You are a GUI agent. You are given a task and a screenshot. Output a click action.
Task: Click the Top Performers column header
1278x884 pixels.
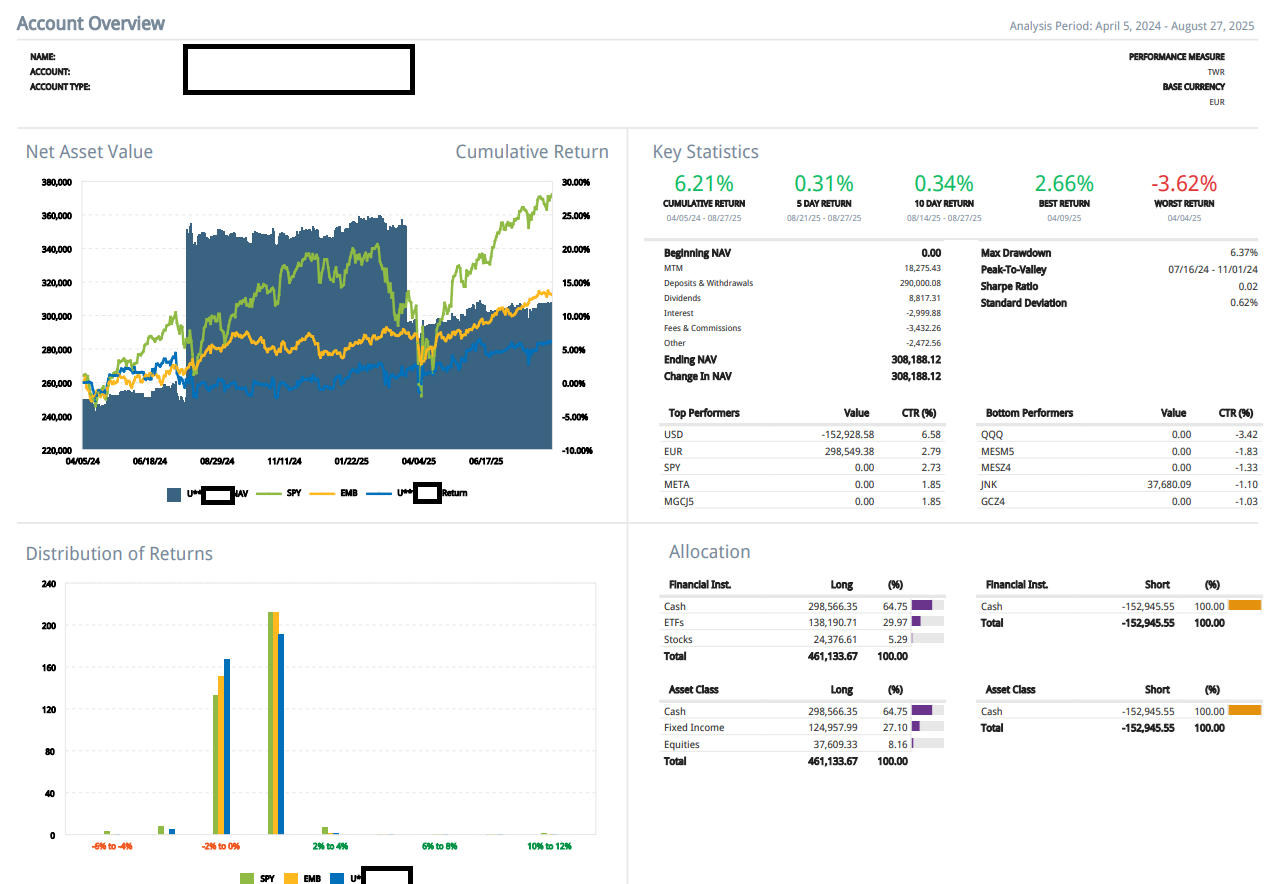click(704, 413)
